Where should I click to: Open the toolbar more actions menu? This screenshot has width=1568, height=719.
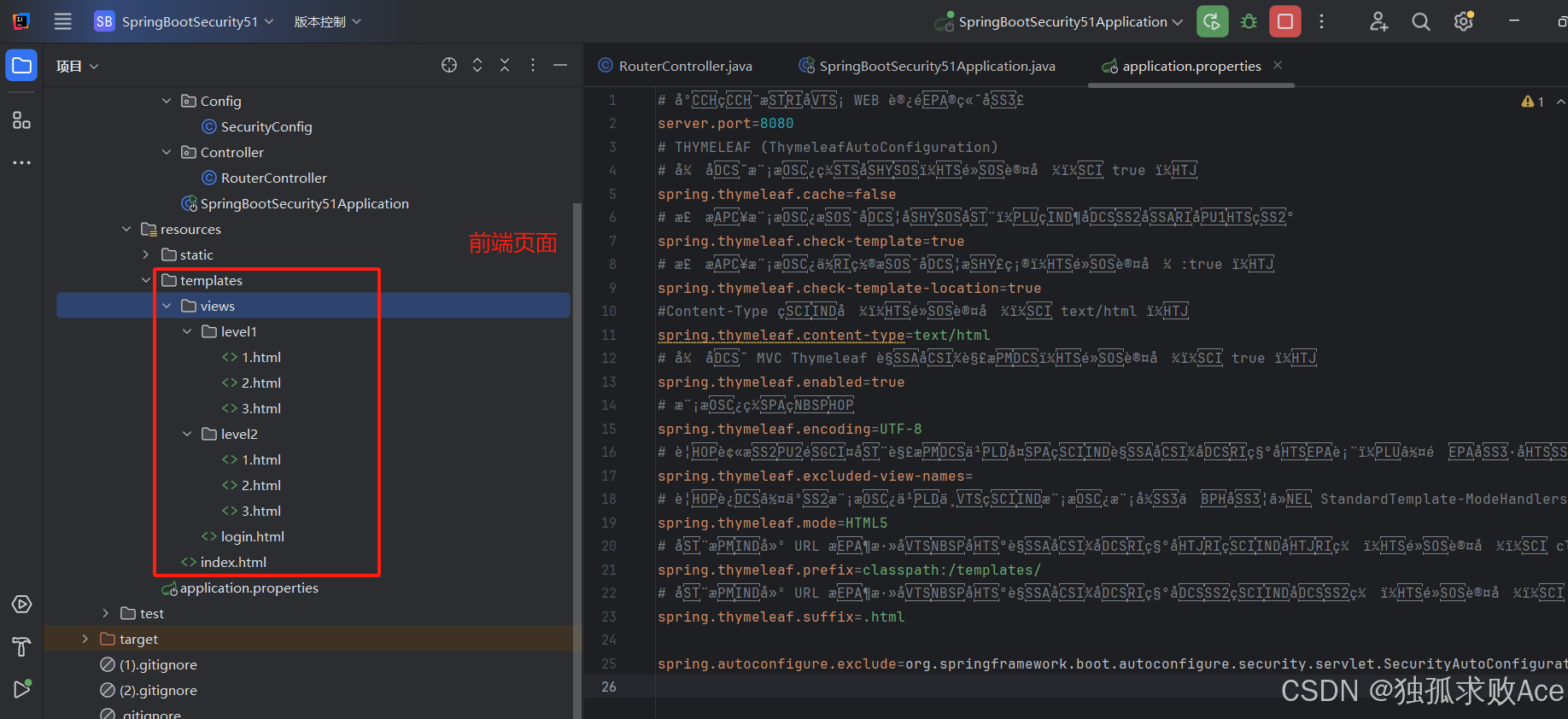(1321, 21)
